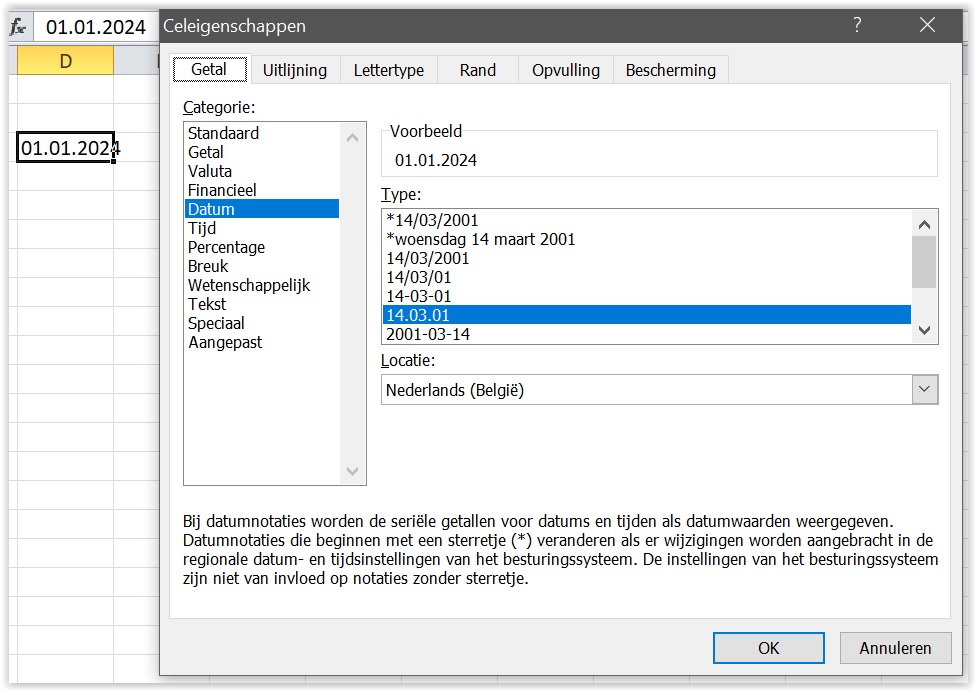The image size is (977, 691).
Task: Click the formula bar showing 01.01.2024
Action: pos(96,27)
